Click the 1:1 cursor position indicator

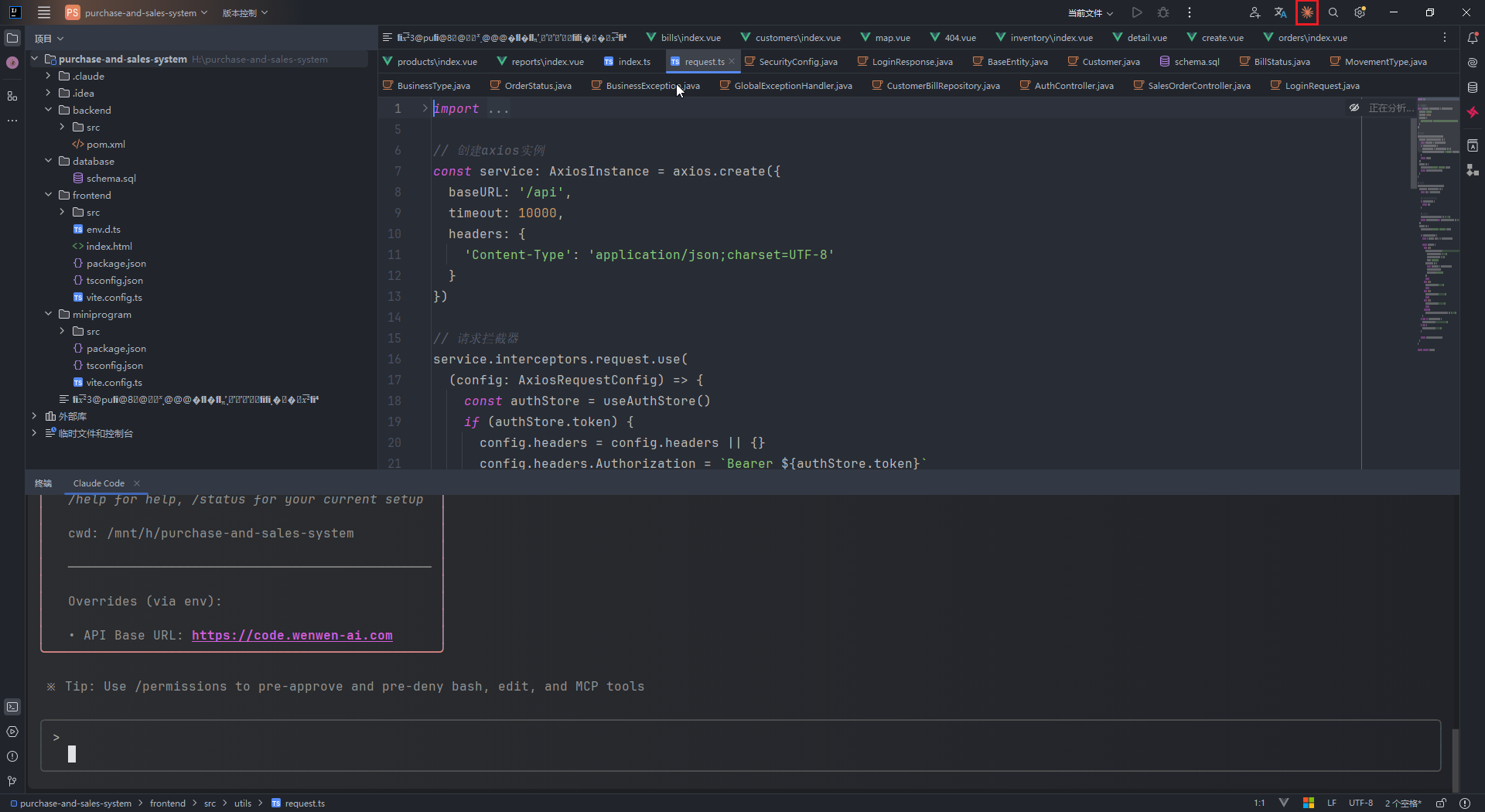1259,803
